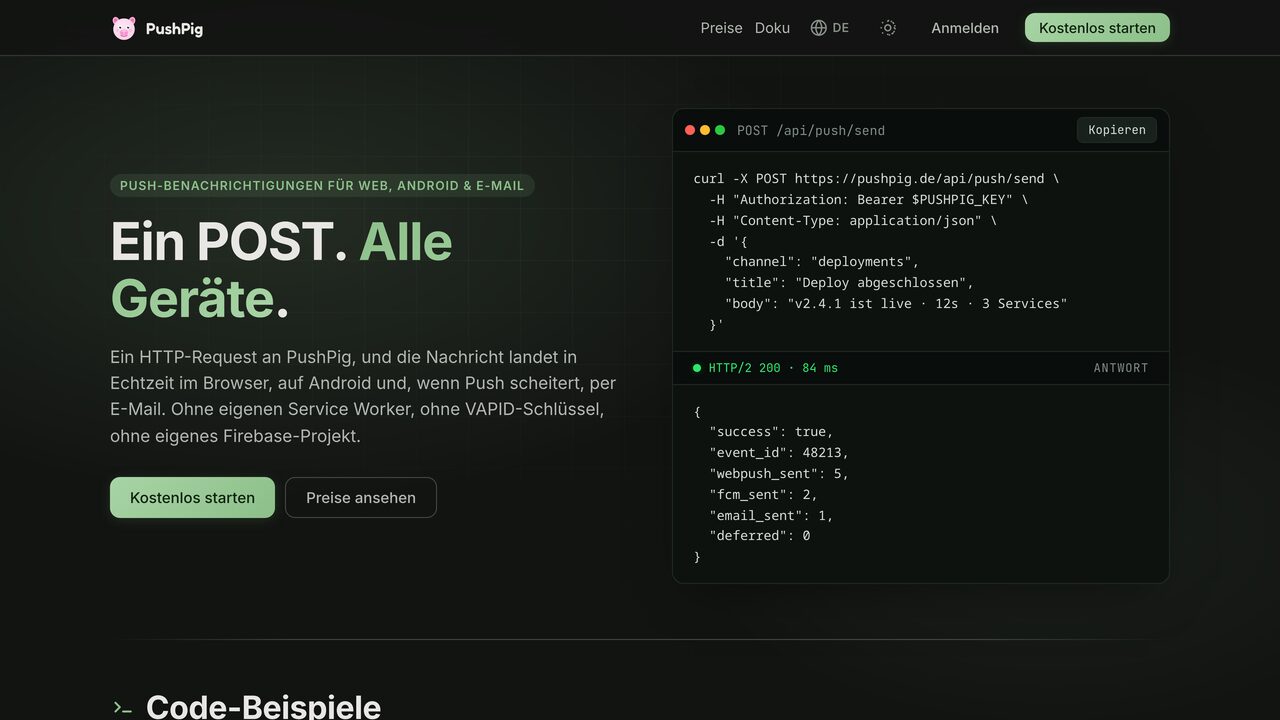Click the red dot in the code window
1280x720 pixels.
(x=690, y=130)
